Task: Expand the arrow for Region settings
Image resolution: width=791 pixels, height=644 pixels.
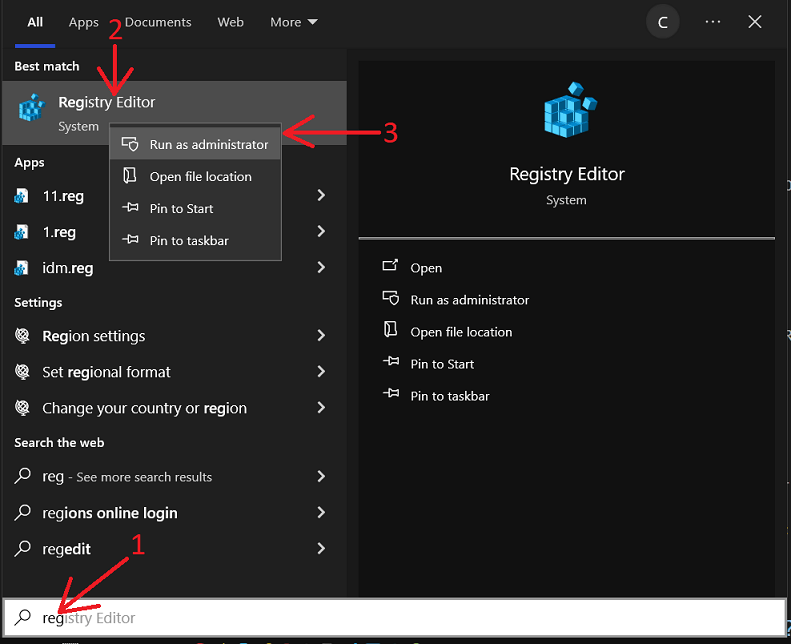Action: [x=321, y=335]
